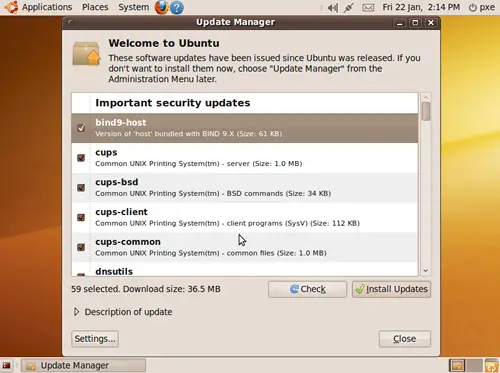Image resolution: width=500 pixels, height=373 pixels.
Task: Click the scrollbar down arrow
Action: click(426, 271)
